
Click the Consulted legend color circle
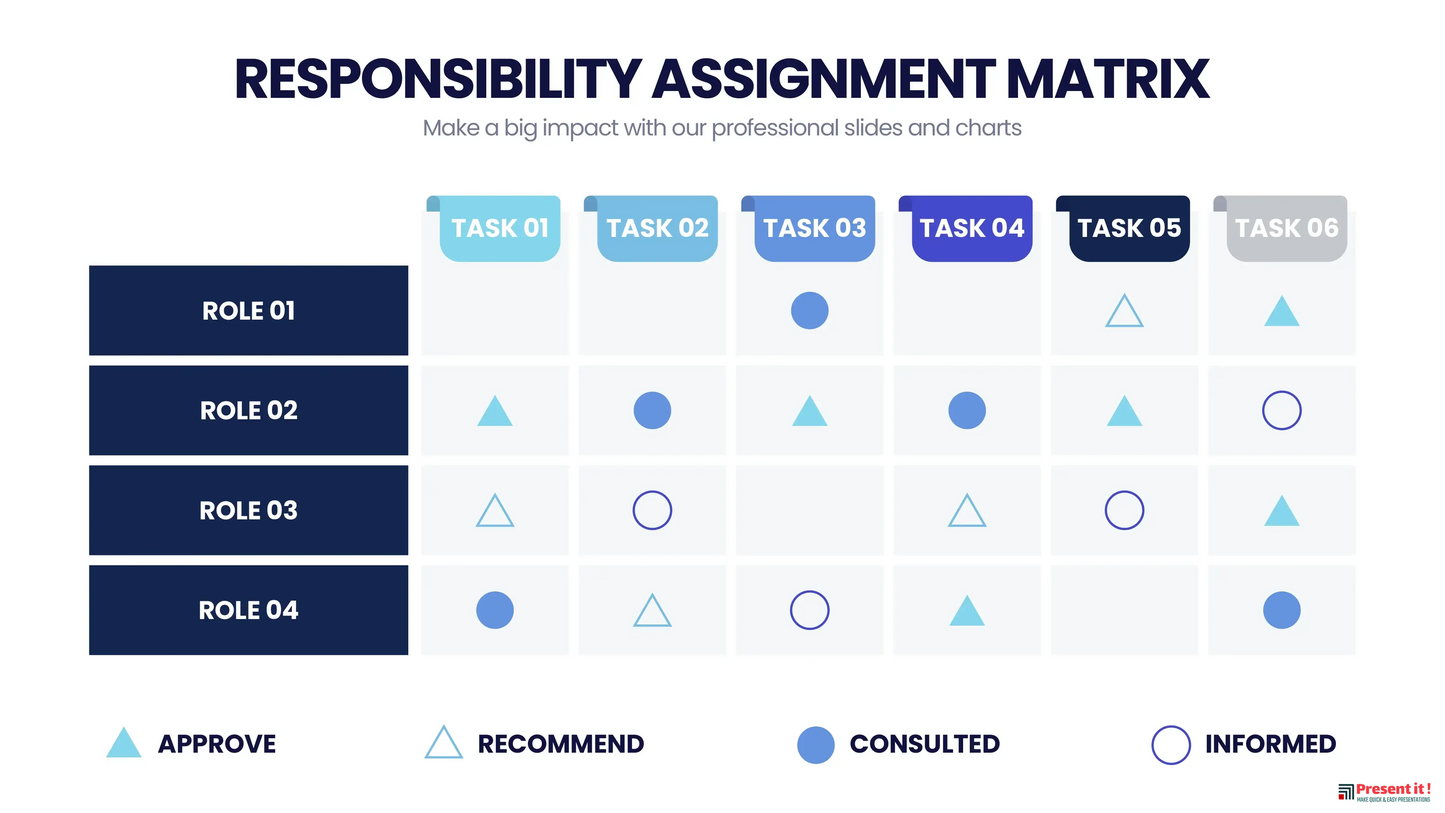tap(816, 745)
